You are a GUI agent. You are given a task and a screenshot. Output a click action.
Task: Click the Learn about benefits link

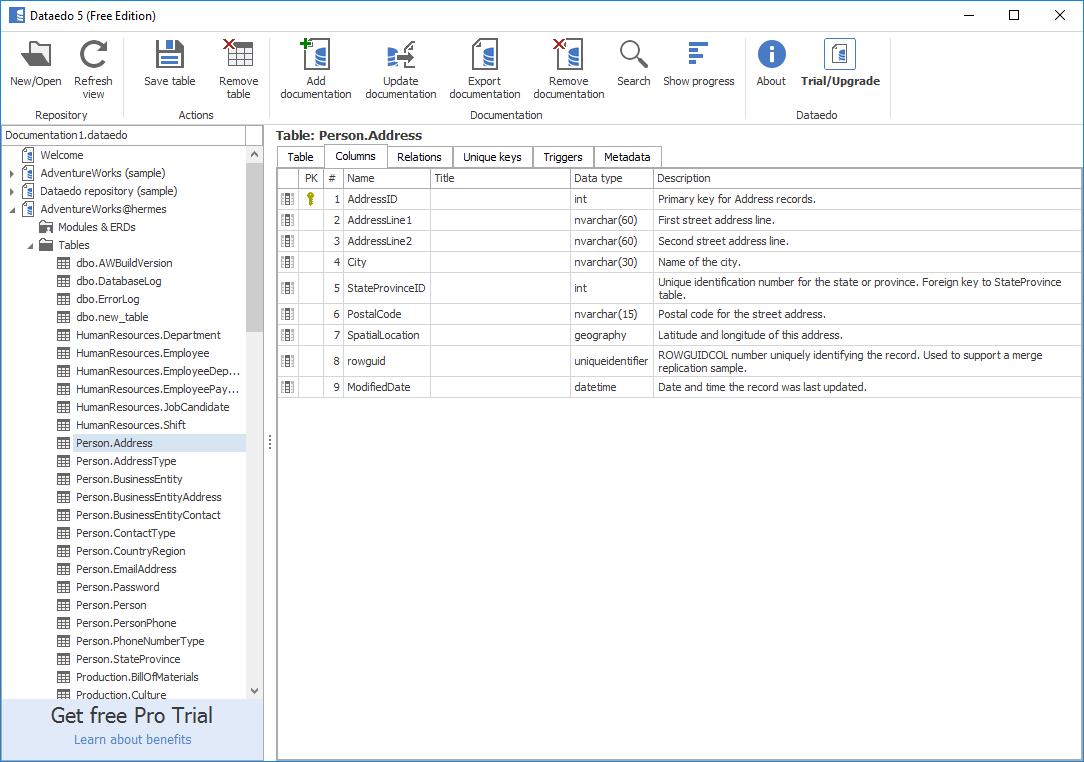coord(132,740)
